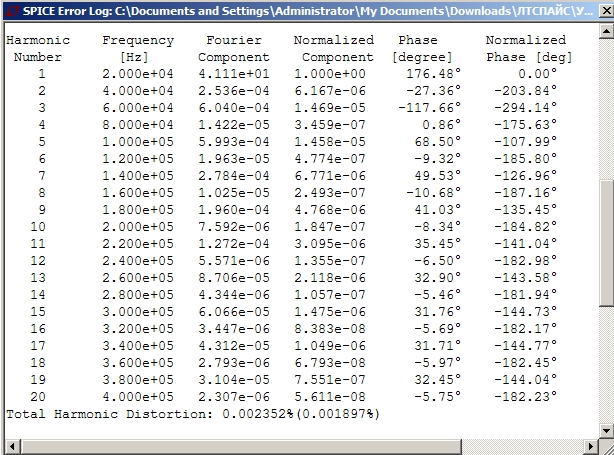Image resolution: width=614 pixels, height=455 pixels.
Task: Click normalized component 5.611e-08
Action: (x=330, y=397)
